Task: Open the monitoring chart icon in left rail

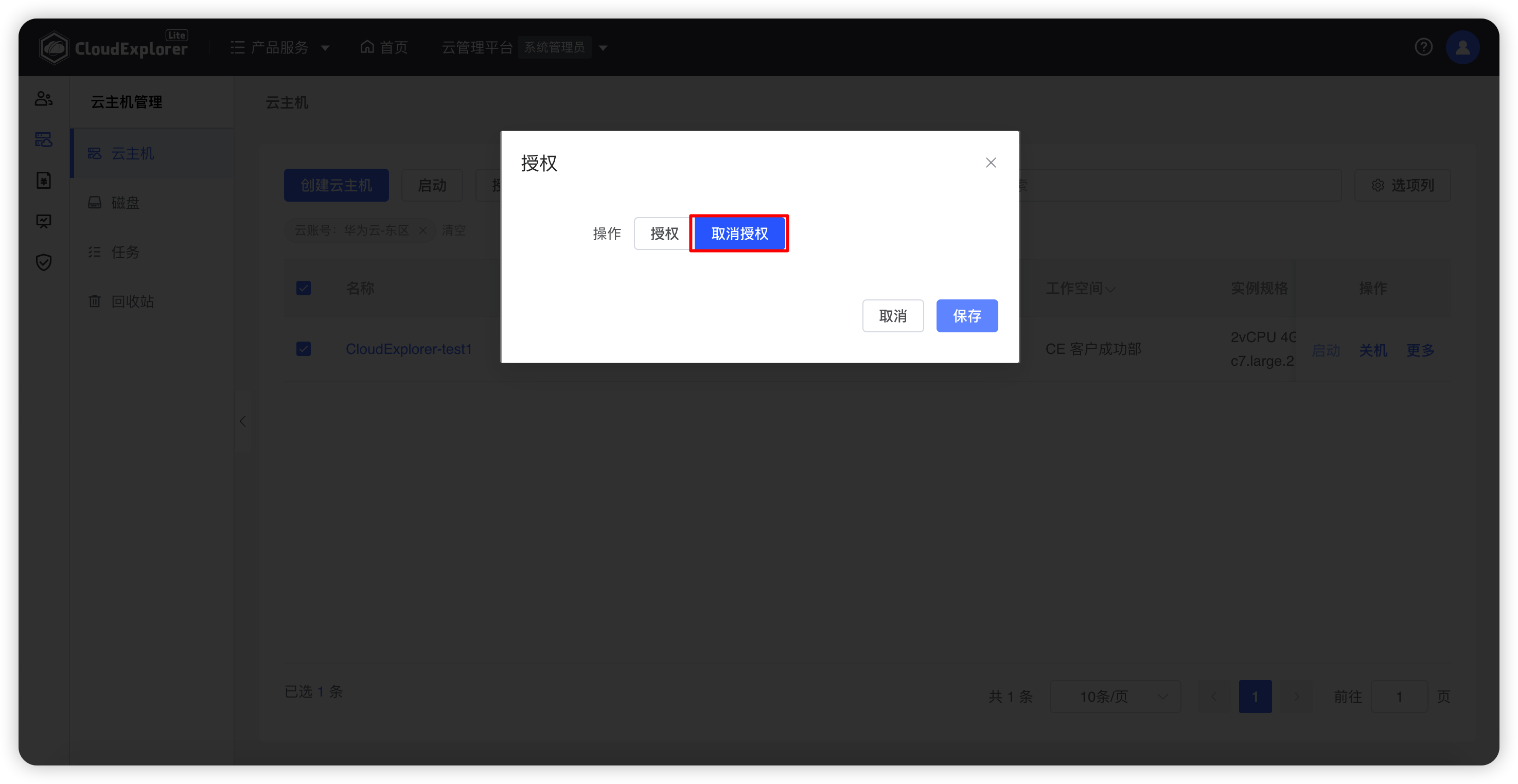Action: (44, 222)
